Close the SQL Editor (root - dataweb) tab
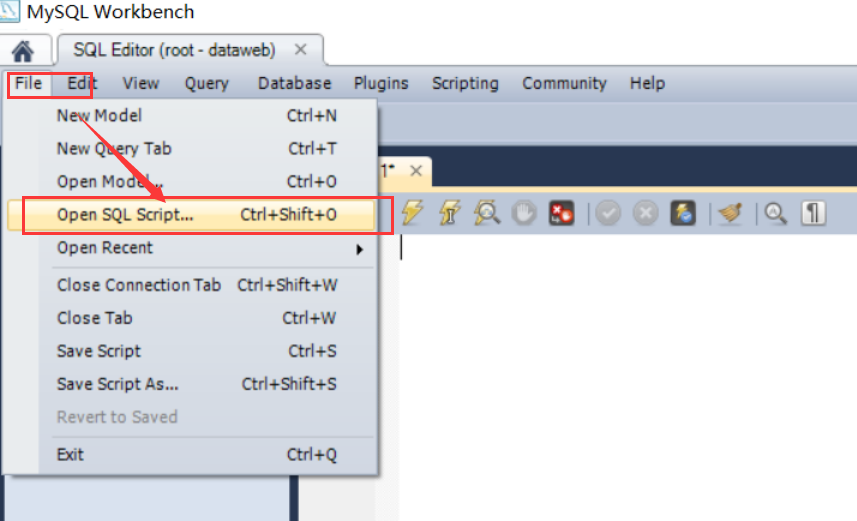Image resolution: width=857 pixels, height=521 pixels. pyautogui.click(x=300, y=50)
